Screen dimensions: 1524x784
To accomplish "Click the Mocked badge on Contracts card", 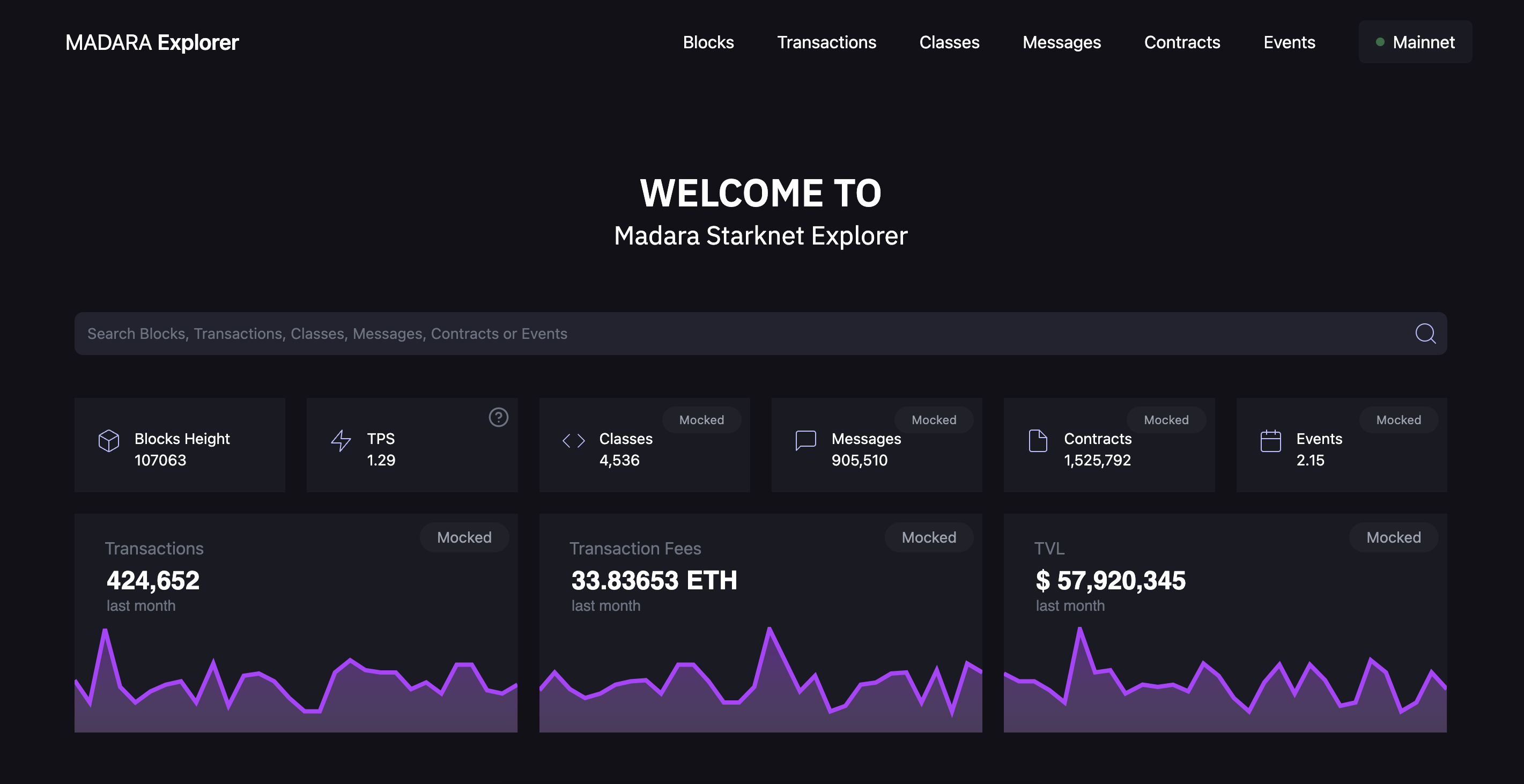I will (1166, 419).
